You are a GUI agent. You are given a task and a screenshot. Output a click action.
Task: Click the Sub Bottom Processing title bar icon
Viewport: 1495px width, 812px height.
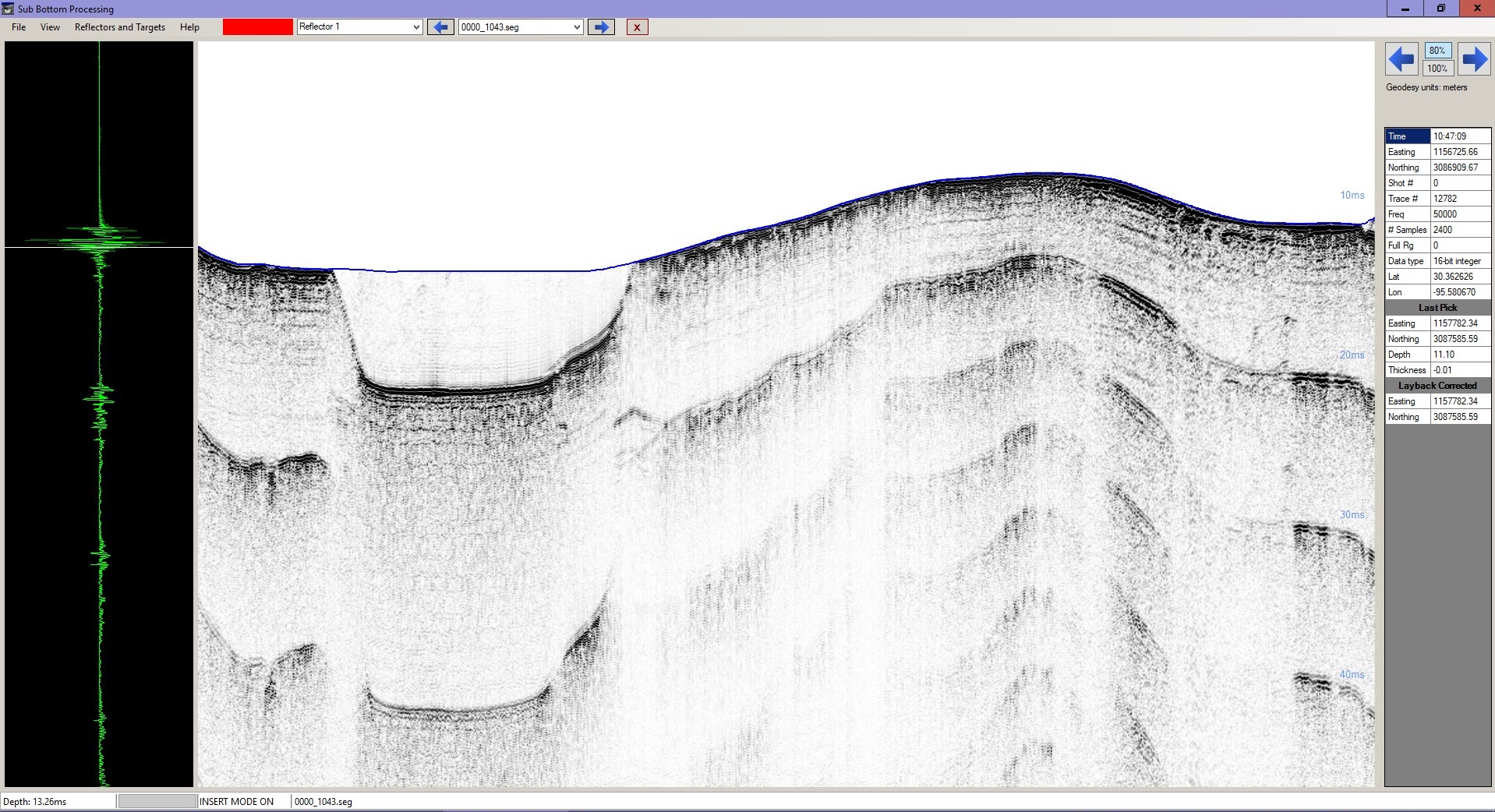(x=9, y=9)
